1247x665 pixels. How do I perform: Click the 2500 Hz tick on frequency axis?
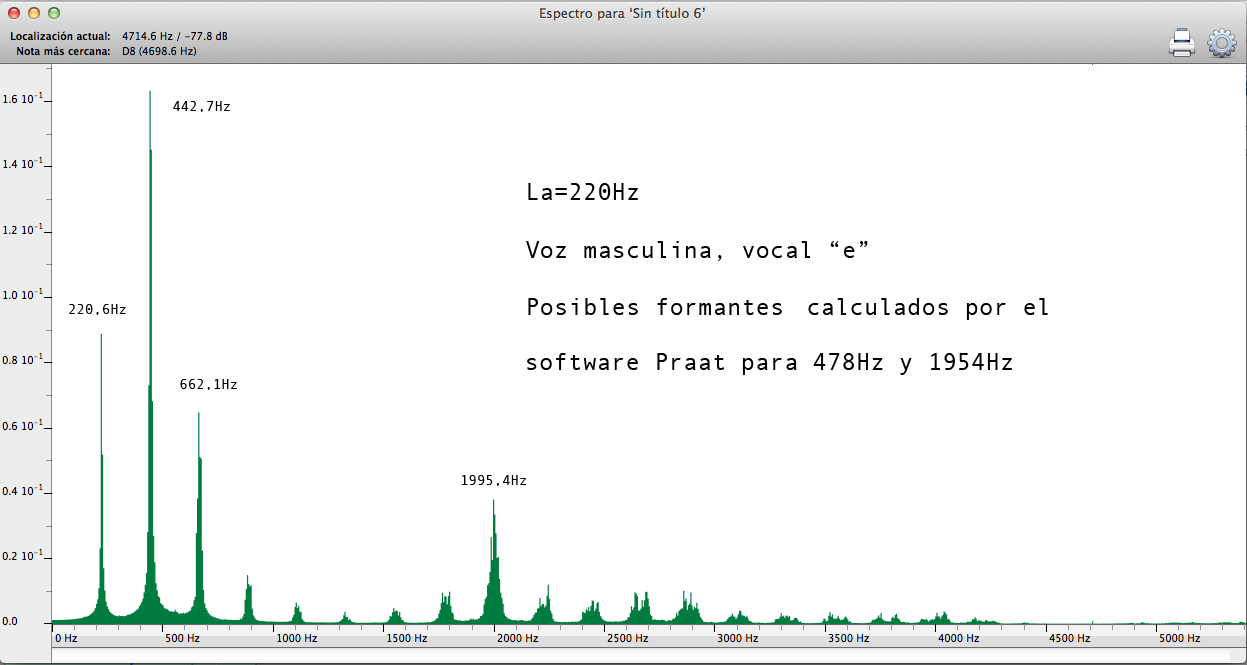pos(628,638)
